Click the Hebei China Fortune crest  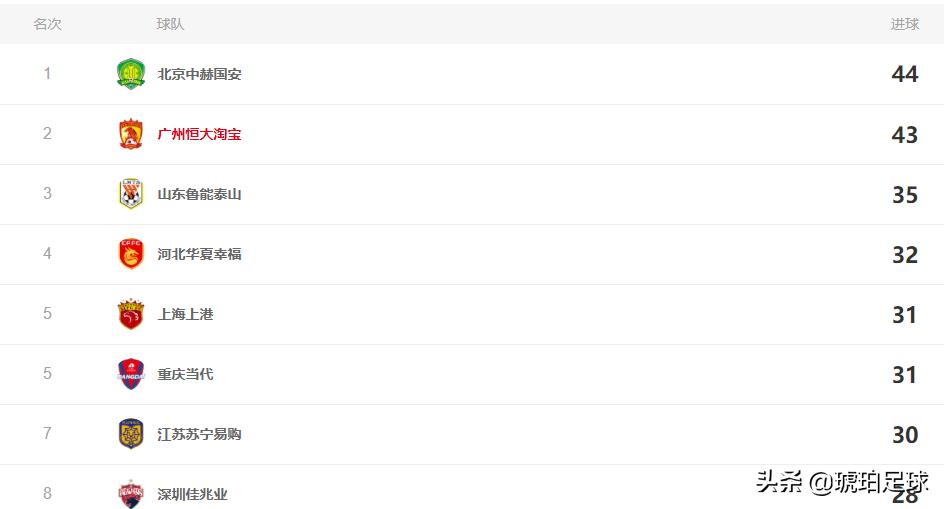(131, 254)
